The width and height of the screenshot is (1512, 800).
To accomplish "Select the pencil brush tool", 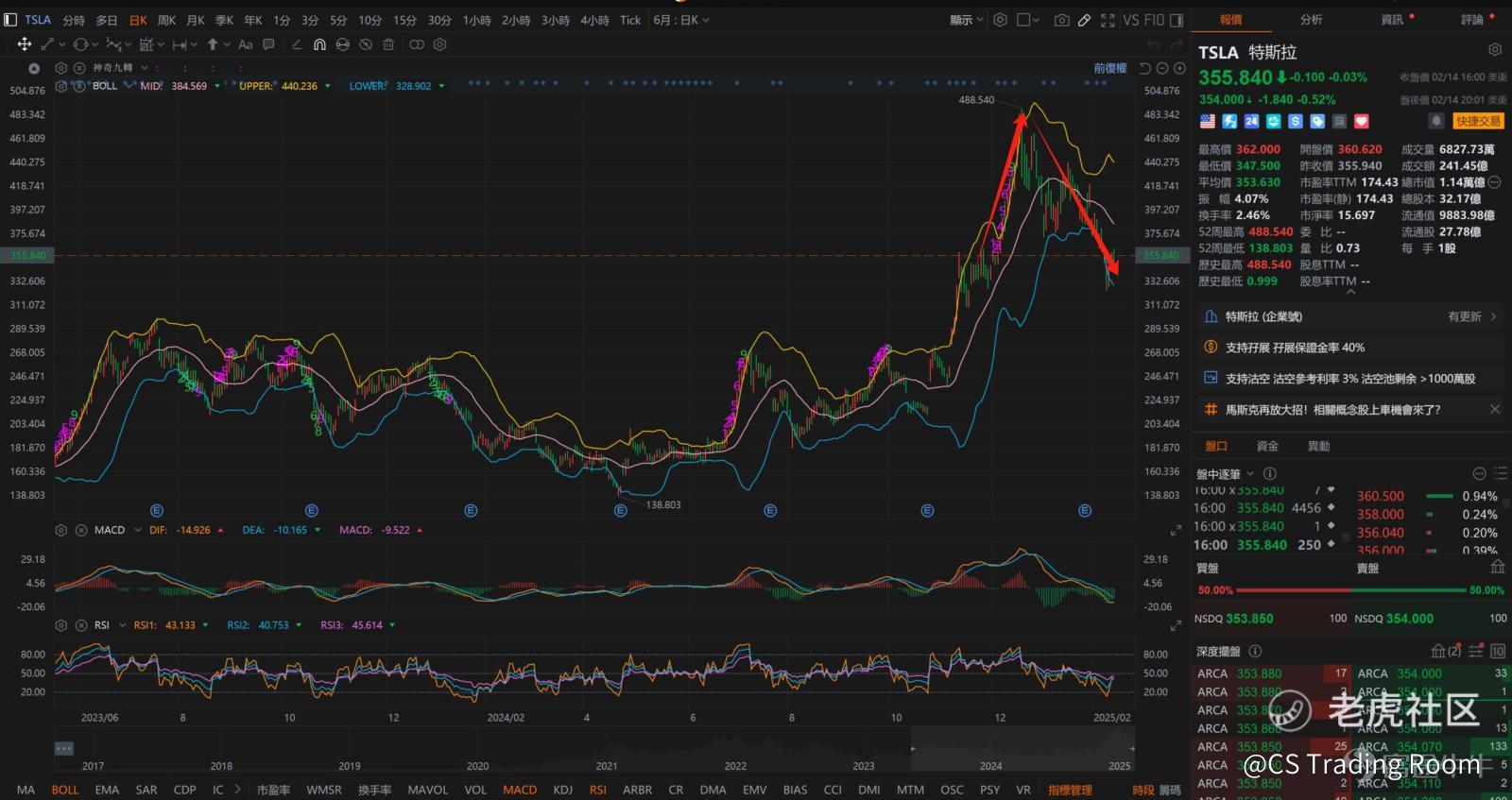I will click(297, 44).
